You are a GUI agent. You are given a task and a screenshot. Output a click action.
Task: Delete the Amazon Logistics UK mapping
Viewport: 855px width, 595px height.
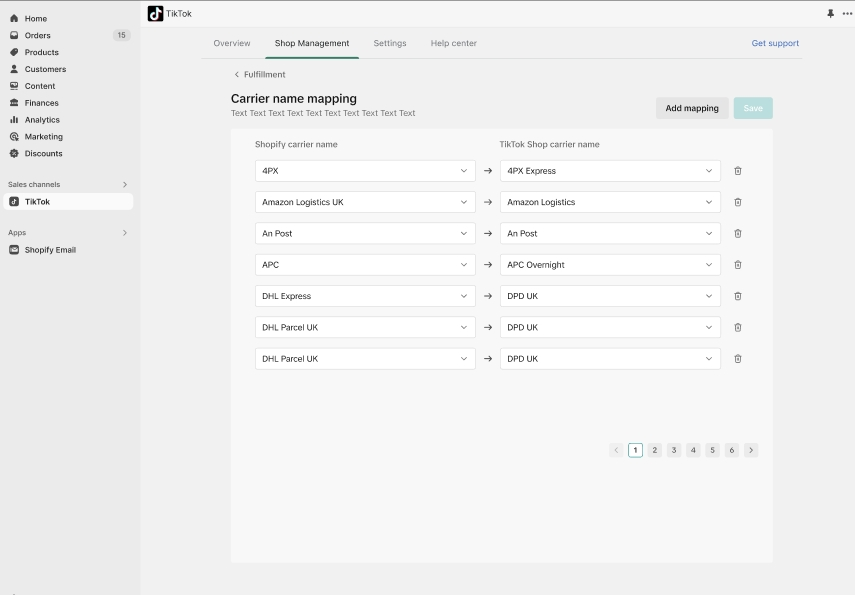pyautogui.click(x=738, y=202)
